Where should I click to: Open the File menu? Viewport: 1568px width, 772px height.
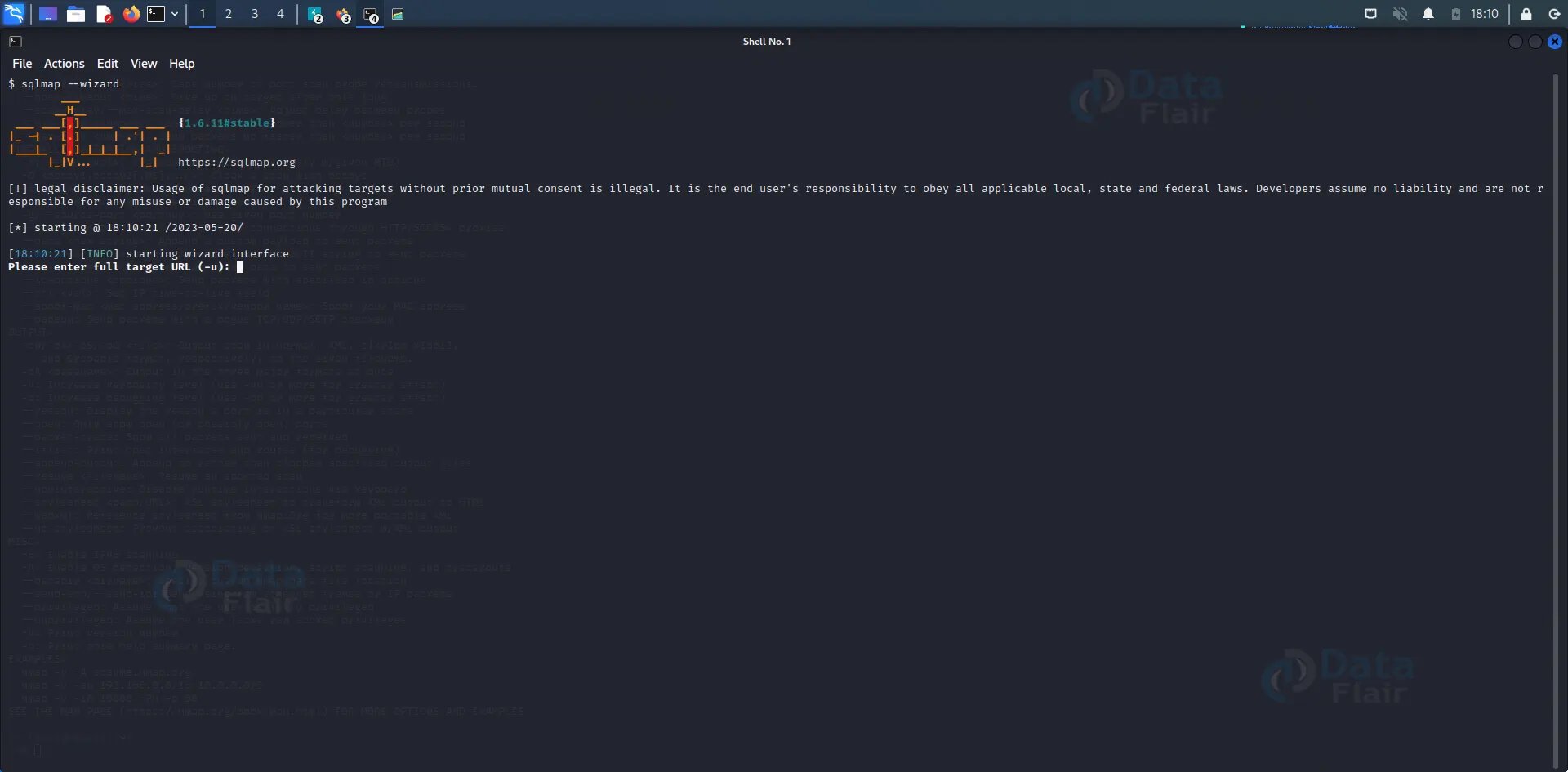click(22, 64)
